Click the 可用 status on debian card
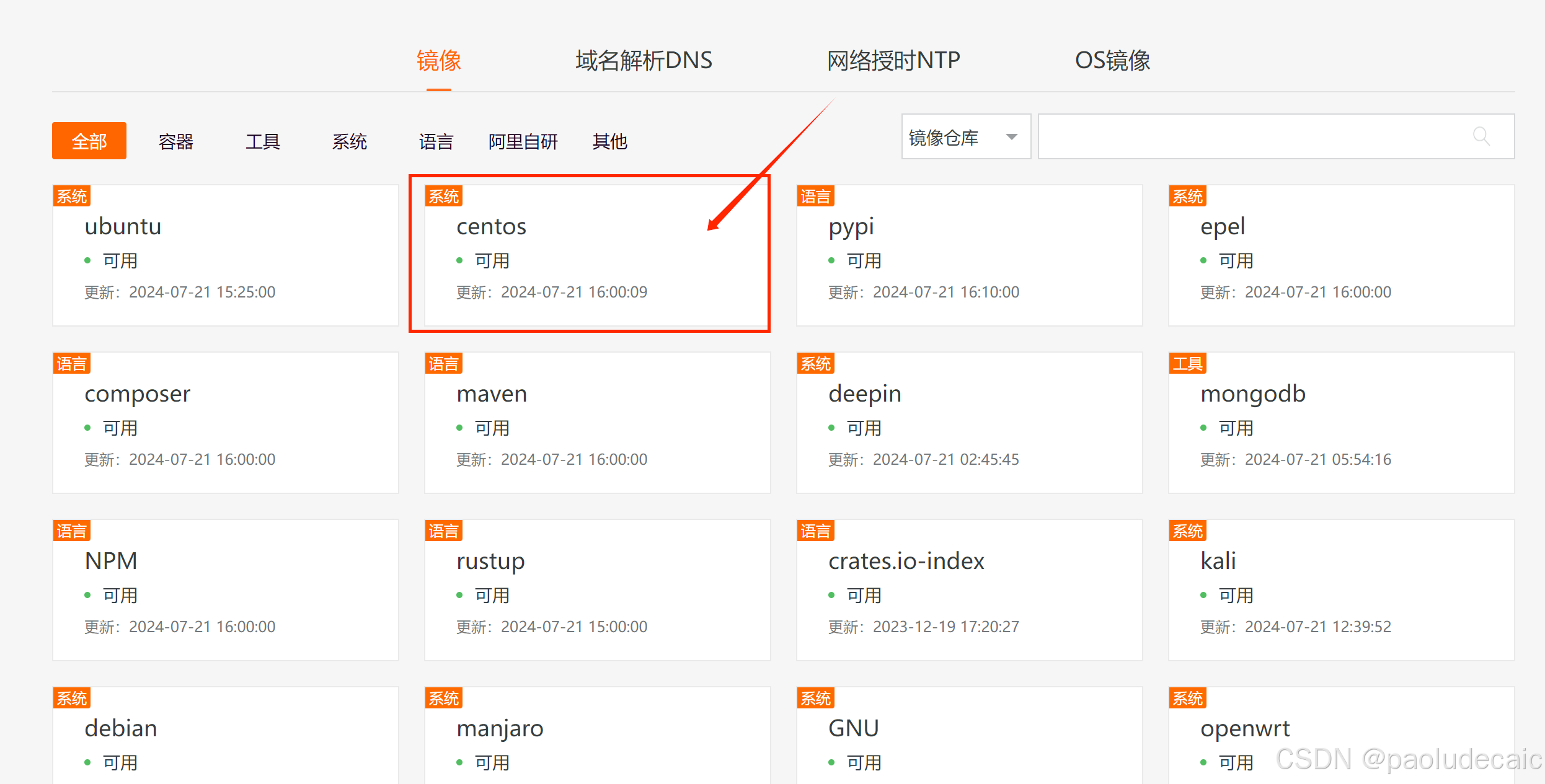Screen dimensions: 1545x784 [x=120, y=763]
